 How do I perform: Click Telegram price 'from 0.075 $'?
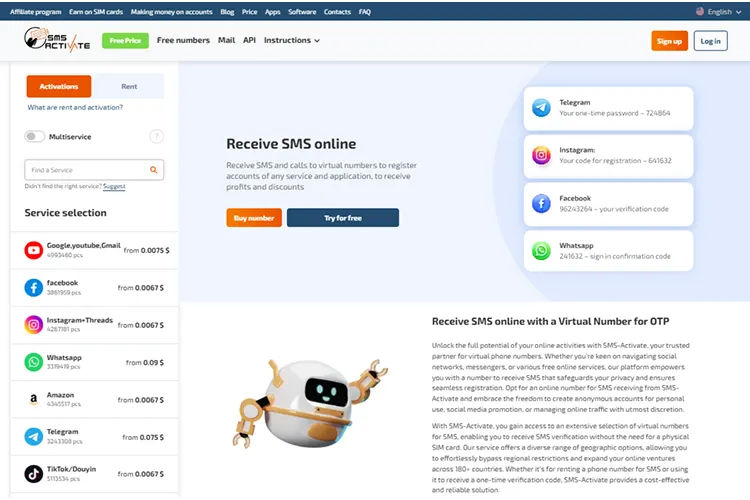[x=143, y=437]
